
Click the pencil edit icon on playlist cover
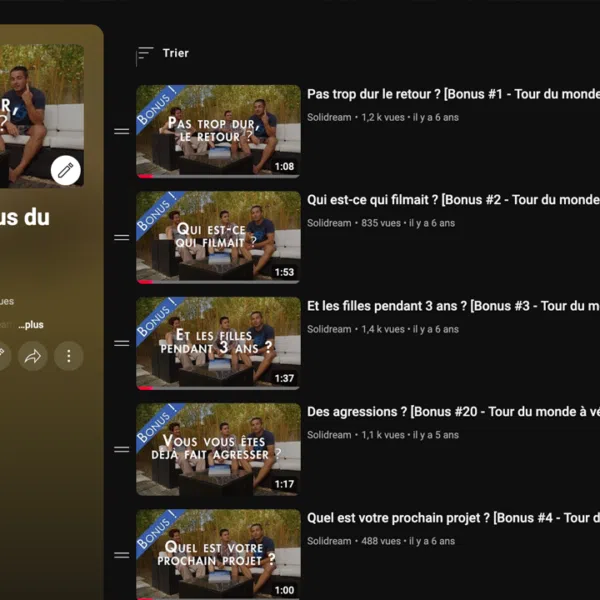(66, 170)
